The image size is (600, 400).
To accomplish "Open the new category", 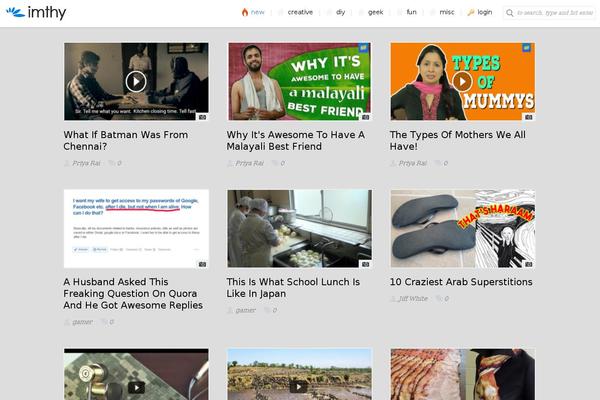I will point(258,12).
